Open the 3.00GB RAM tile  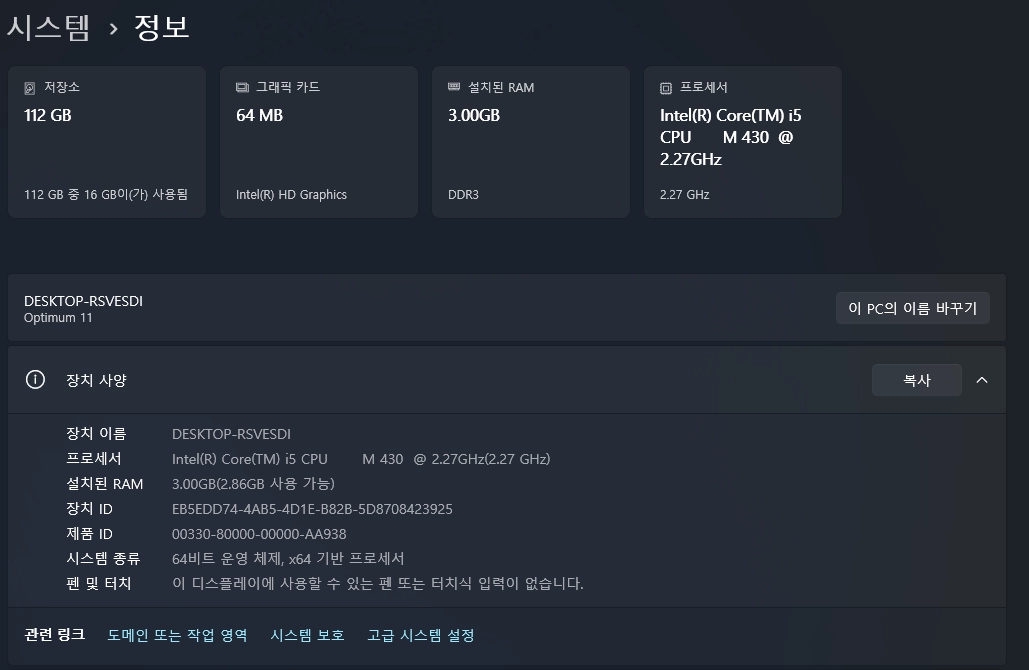click(x=531, y=142)
